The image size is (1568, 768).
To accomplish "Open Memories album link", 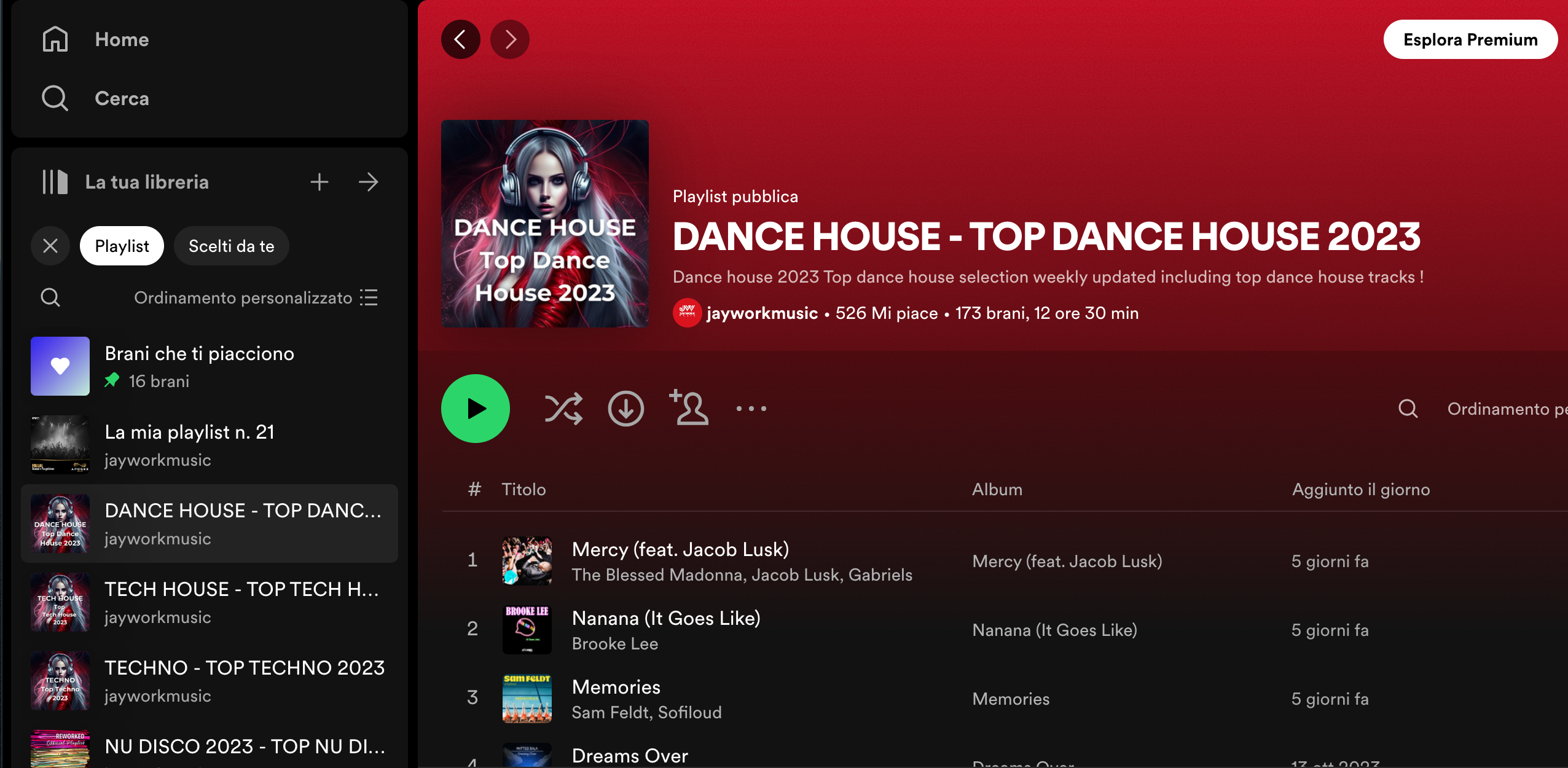I will click(1011, 699).
